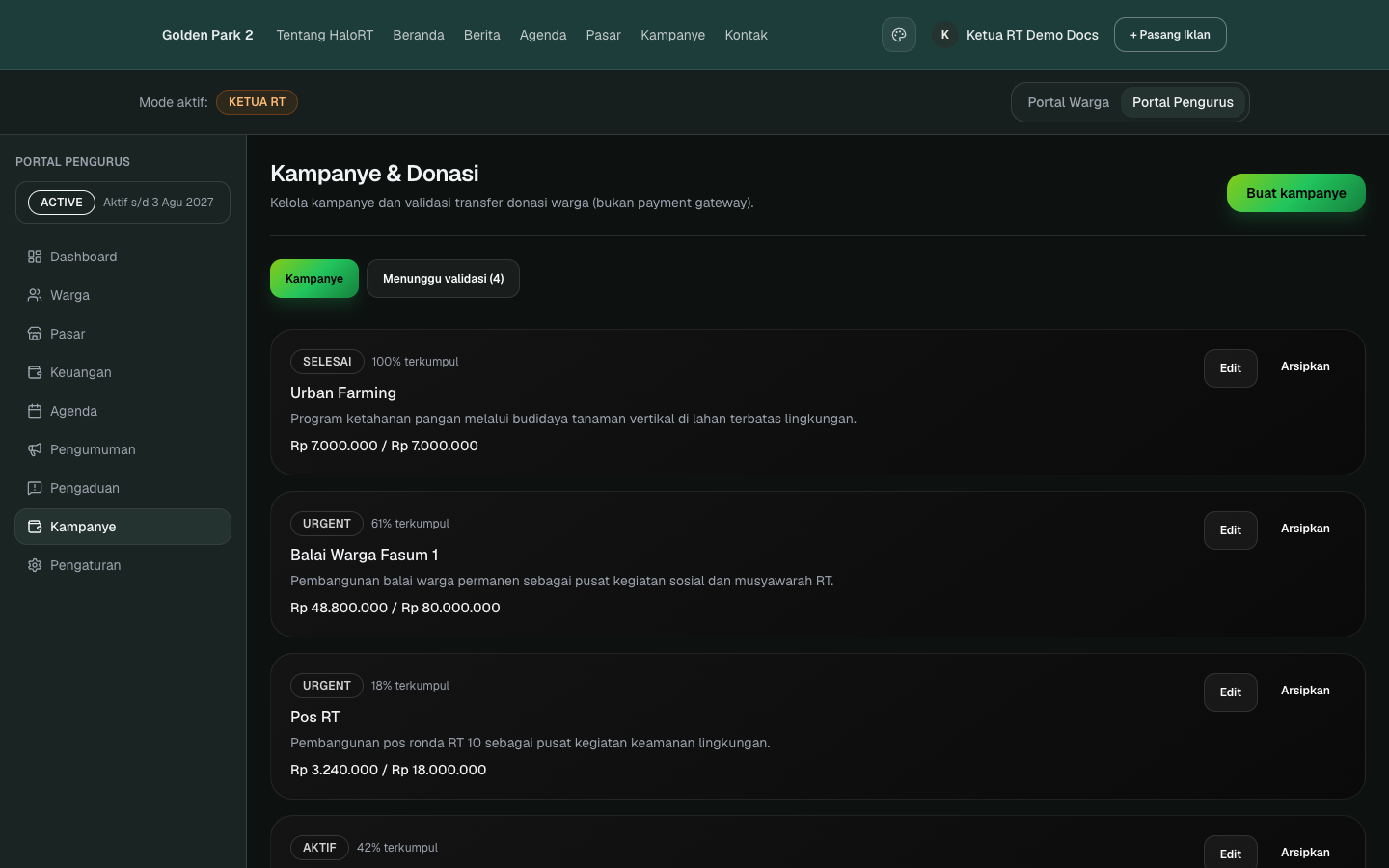Open Kontak in top navigation
This screenshot has width=1389, height=868.
click(x=747, y=35)
